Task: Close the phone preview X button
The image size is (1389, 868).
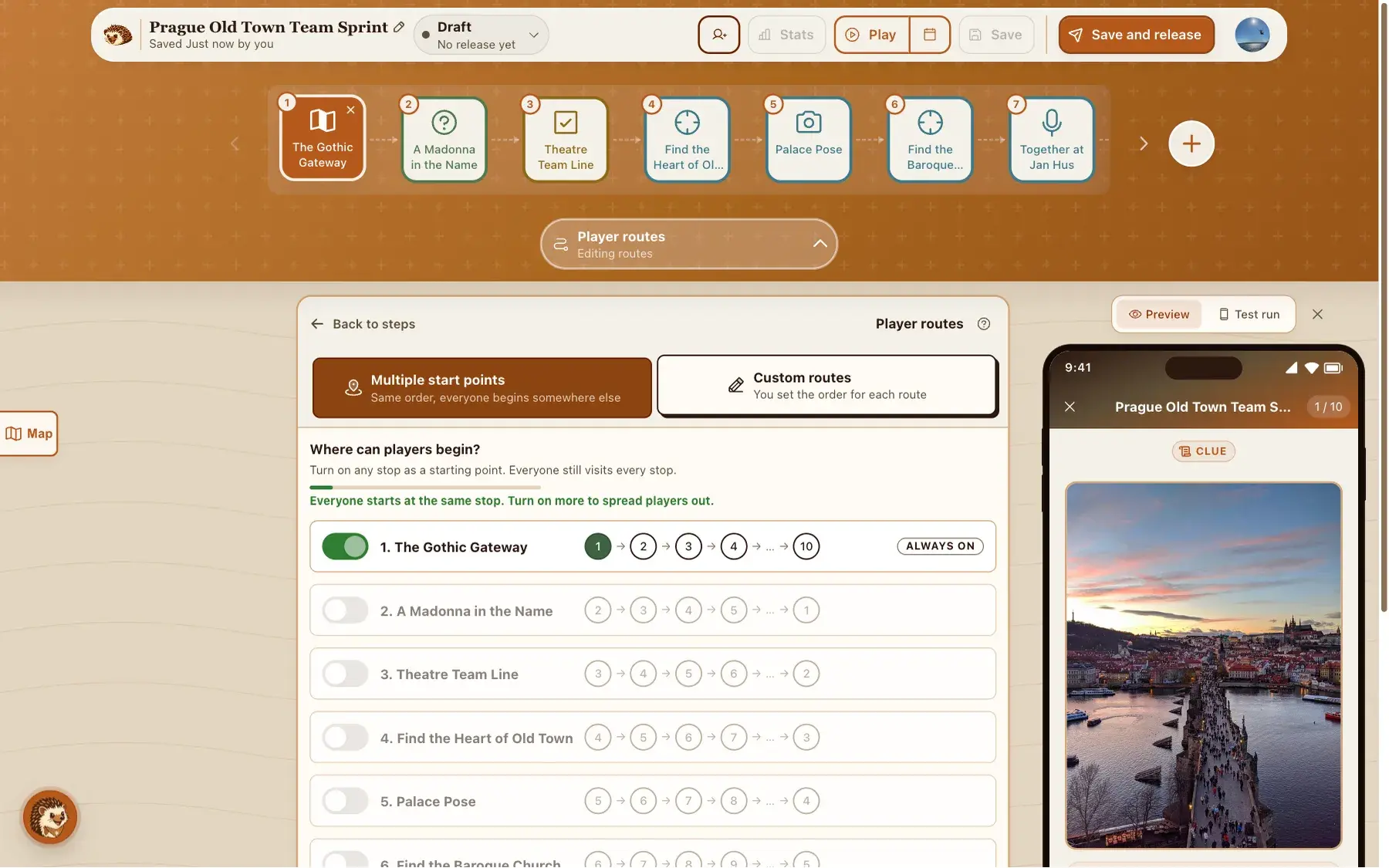Action: (x=1317, y=314)
